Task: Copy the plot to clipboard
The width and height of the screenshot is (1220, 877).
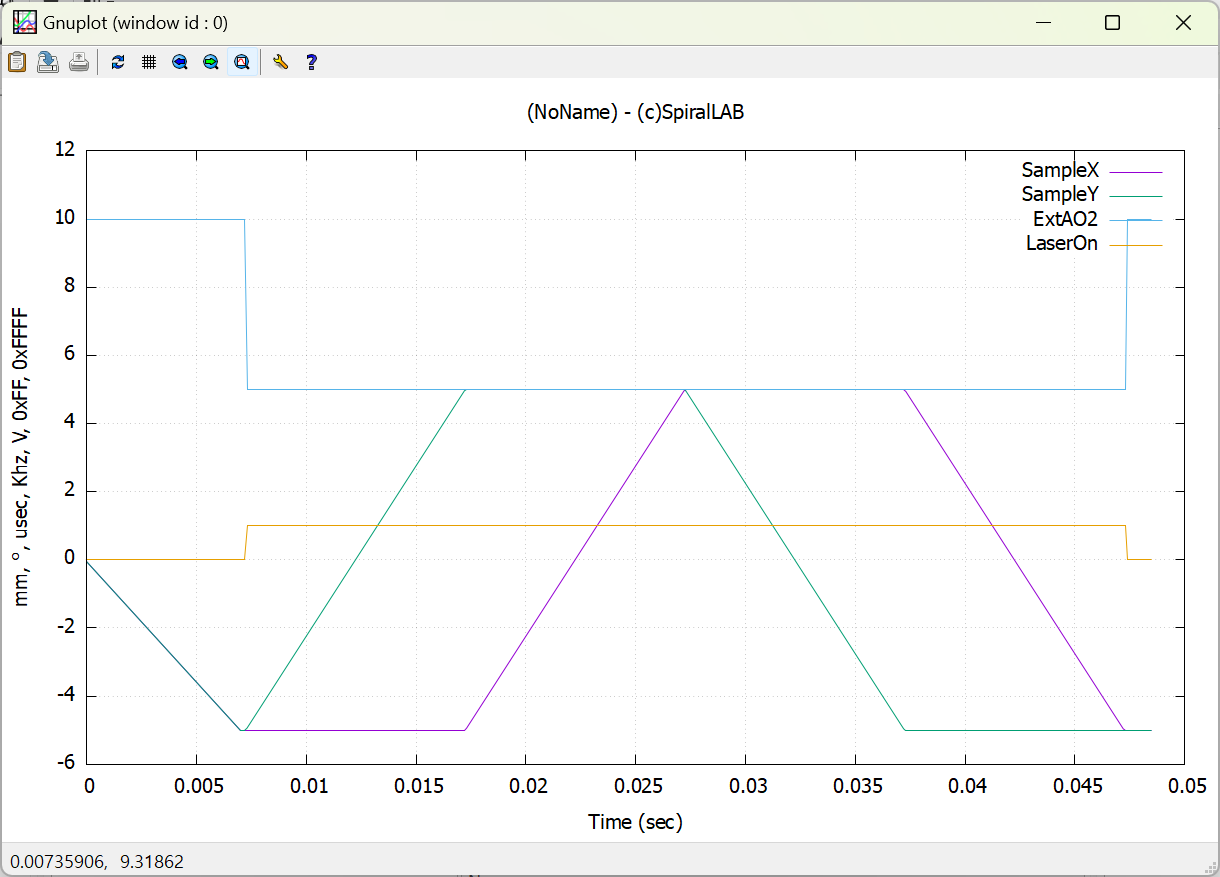Action: pyautogui.click(x=17, y=62)
